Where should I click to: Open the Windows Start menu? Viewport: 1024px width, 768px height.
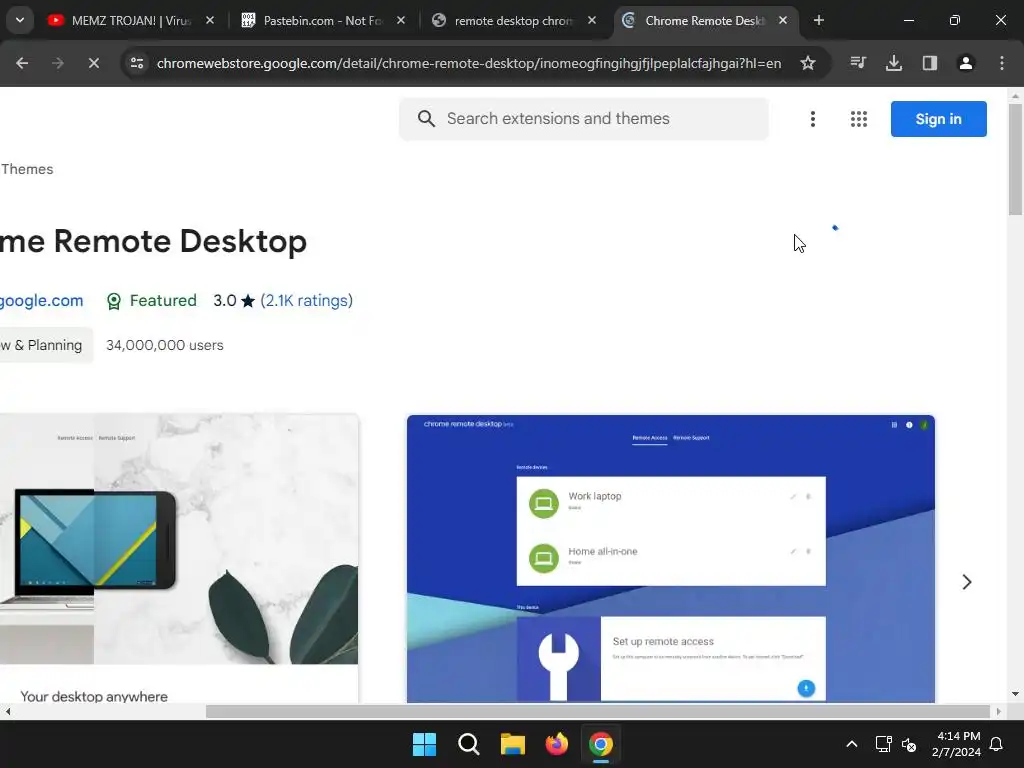(x=424, y=744)
